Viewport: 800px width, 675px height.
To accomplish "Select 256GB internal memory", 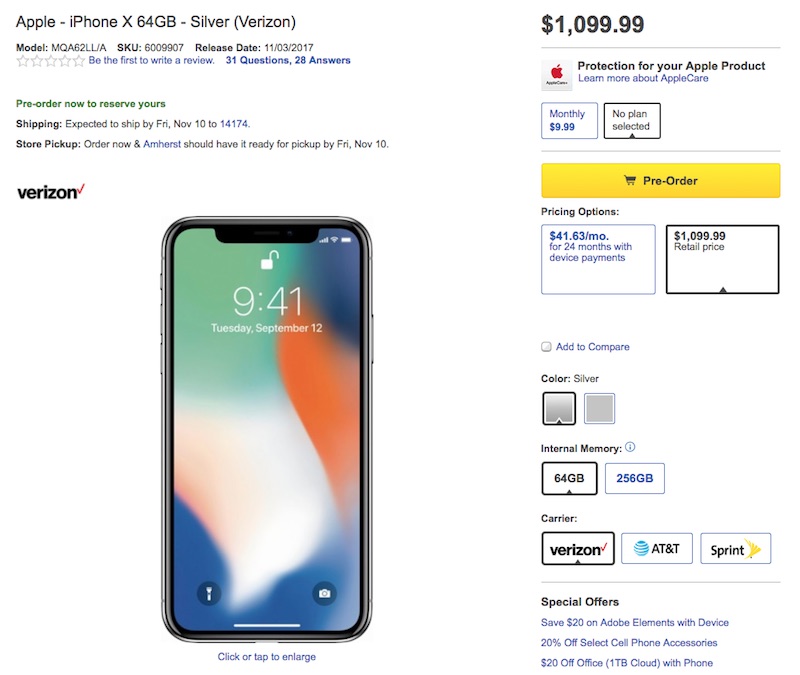I will [x=634, y=479].
